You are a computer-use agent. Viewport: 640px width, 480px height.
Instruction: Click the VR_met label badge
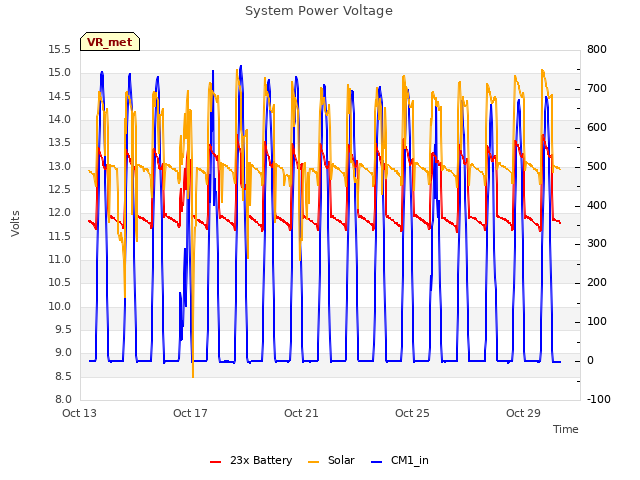(x=110, y=42)
